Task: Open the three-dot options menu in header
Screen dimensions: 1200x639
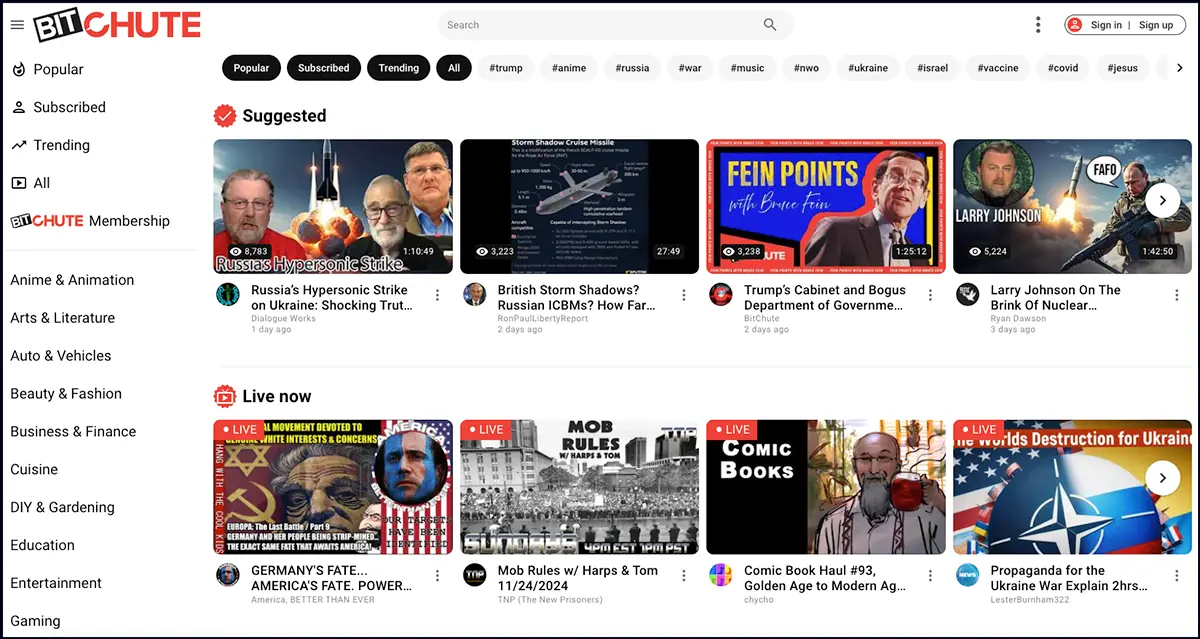Action: point(1038,25)
